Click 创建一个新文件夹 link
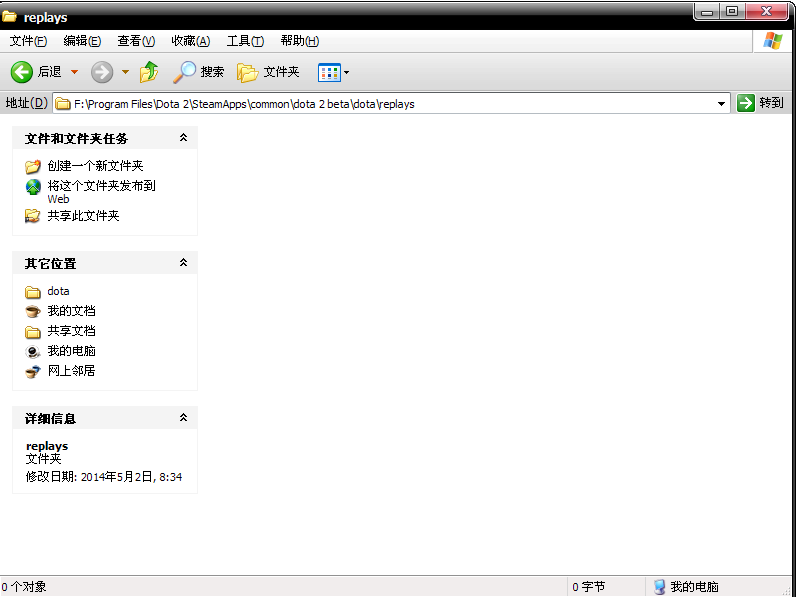This screenshot has width=796, height=597. (x=95, y=165)
